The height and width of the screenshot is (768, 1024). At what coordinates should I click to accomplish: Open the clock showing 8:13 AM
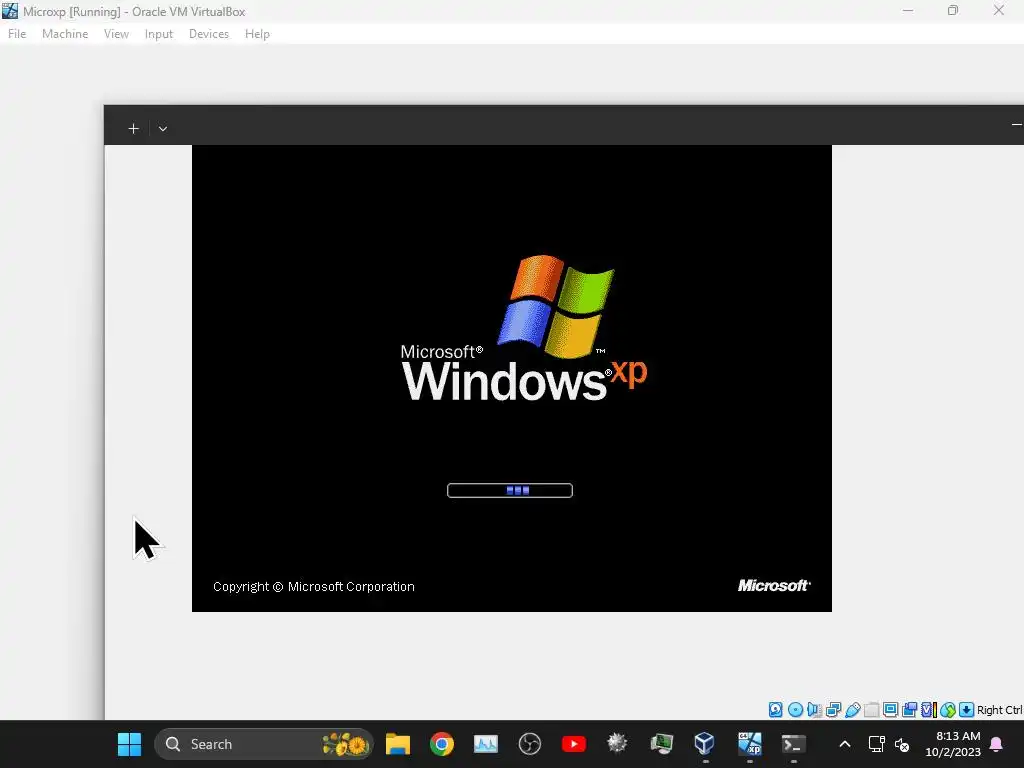pyautogui.click(x=953, y=744)
